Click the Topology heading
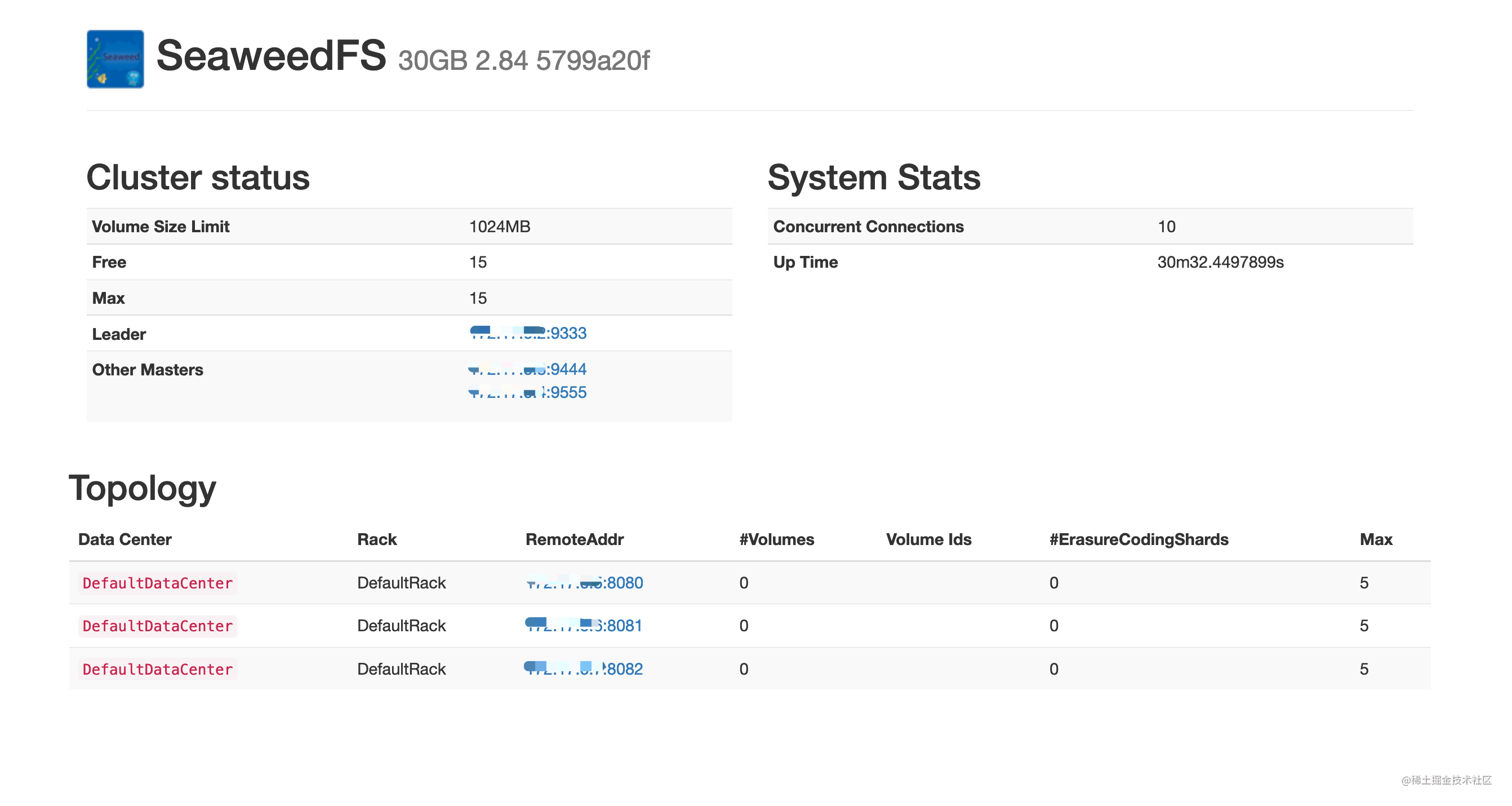This screenshot has height=806, width=1512. [x=143, y=488]
